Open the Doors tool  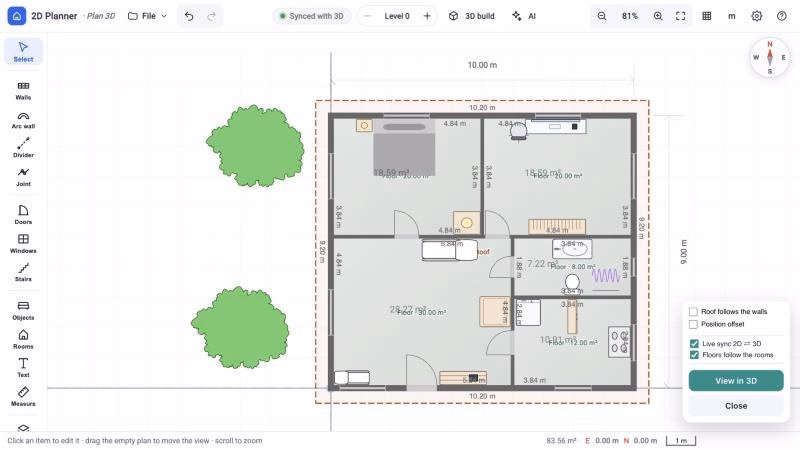pos(23,215)
